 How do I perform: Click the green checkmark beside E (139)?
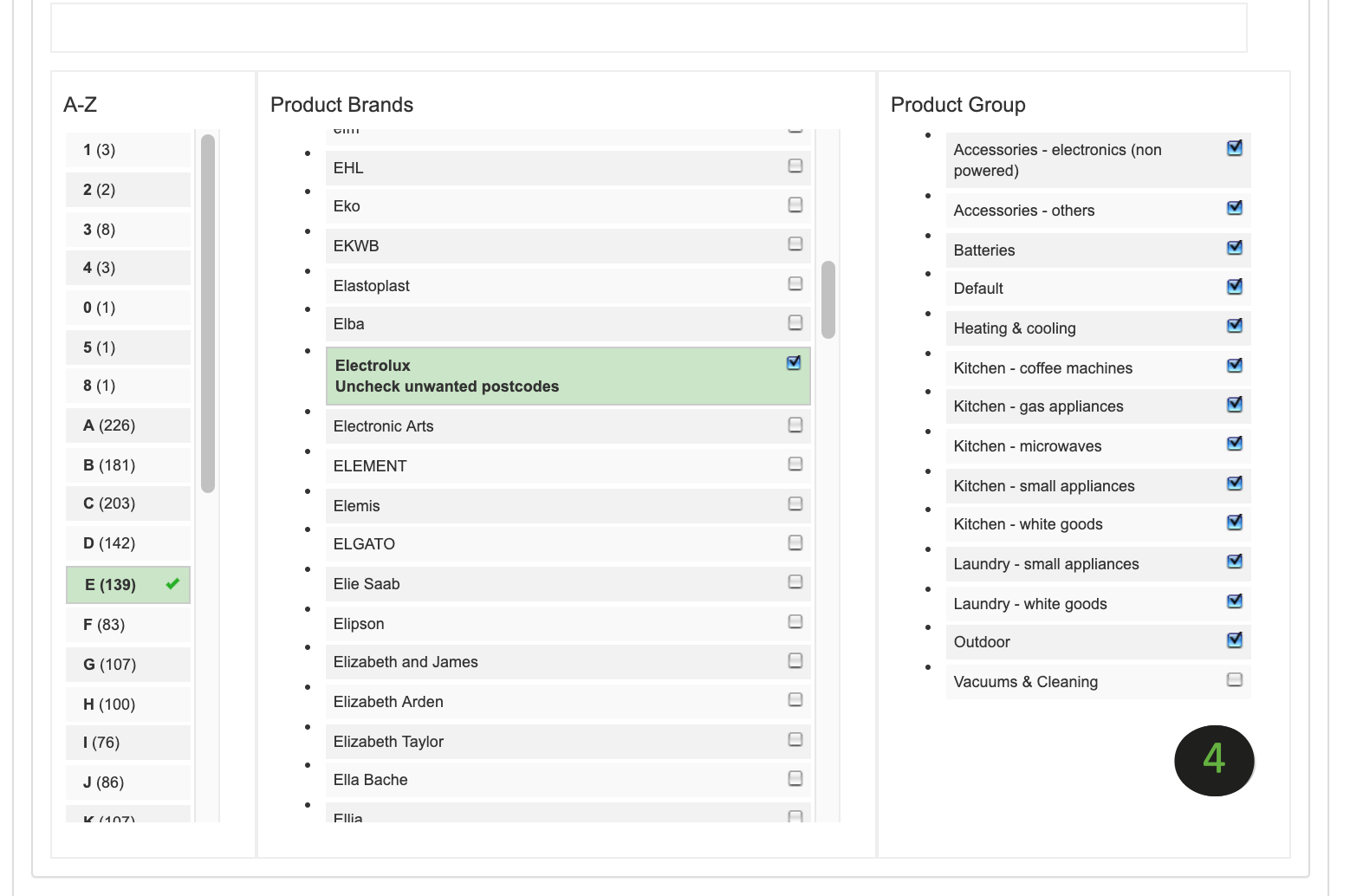(x=172, y=584)
